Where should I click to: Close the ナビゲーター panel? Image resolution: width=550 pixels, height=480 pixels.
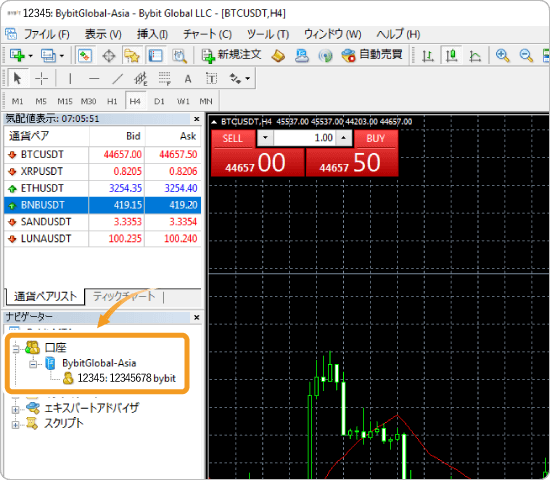[x=197, y=318]
